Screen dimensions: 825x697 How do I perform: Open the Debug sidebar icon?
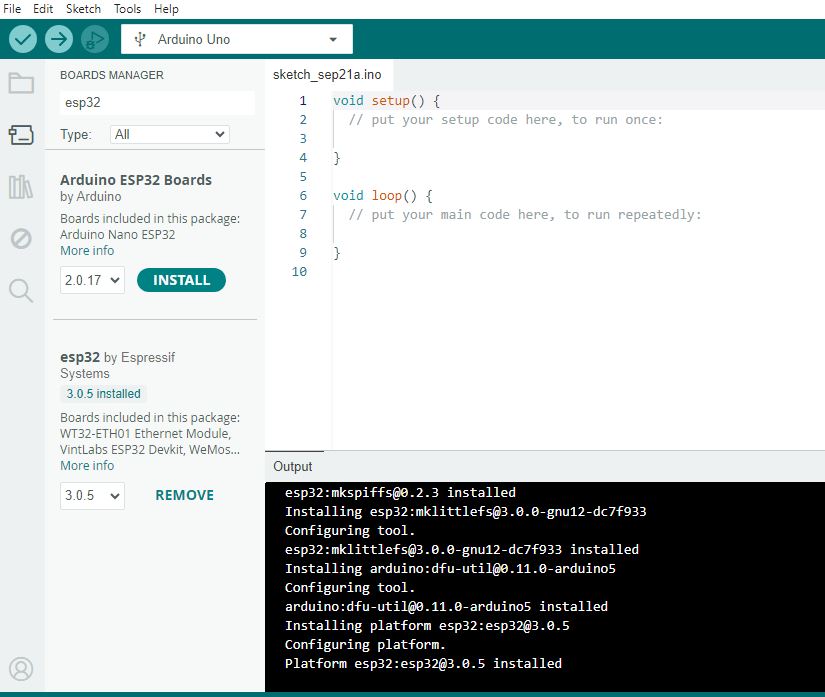pyautogui.click(x=22, y=239)
